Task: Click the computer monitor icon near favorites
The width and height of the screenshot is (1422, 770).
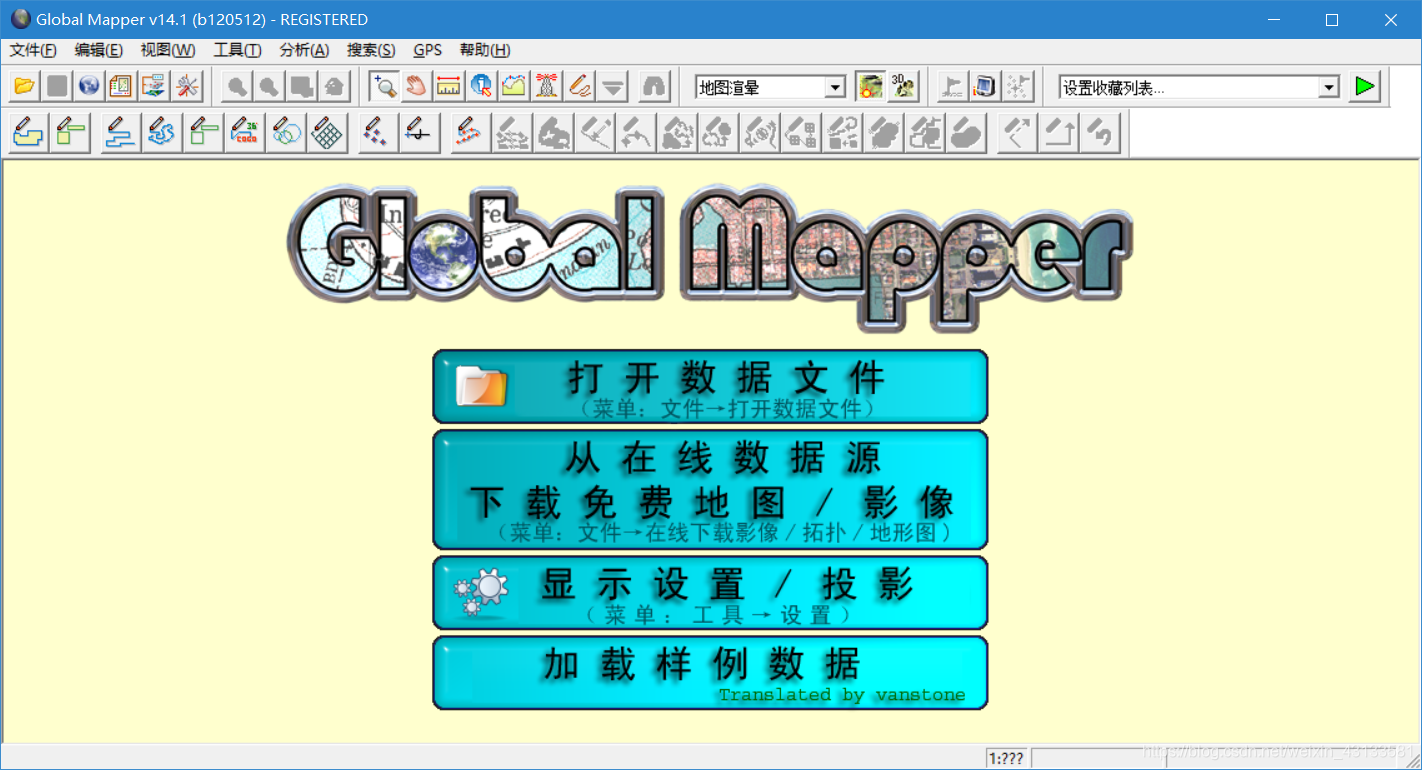Action: point(985,86)
